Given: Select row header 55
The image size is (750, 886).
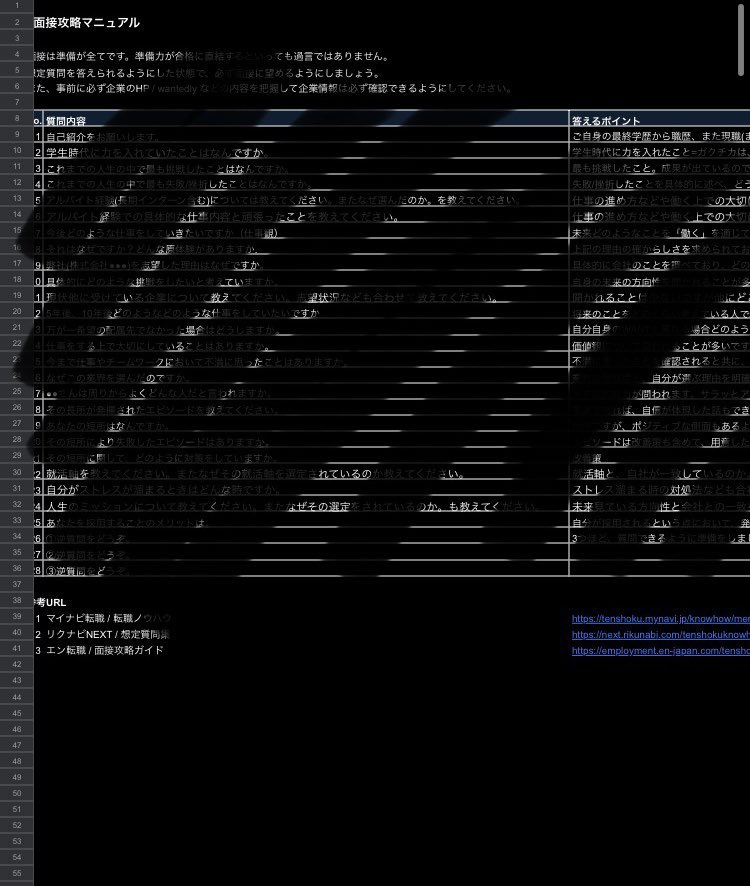Looking at the screenshot, I should [x=17, y=873].
